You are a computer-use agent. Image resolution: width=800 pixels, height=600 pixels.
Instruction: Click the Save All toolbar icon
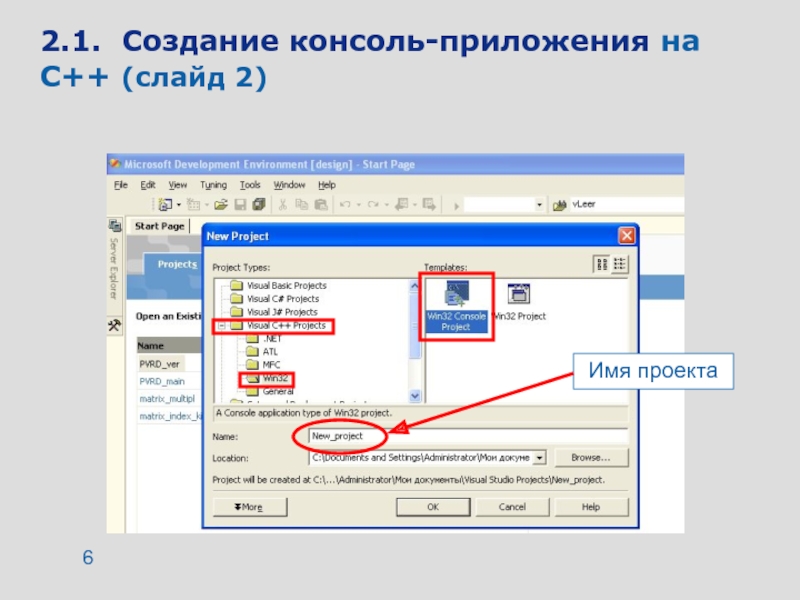click(x=259, y=205)
